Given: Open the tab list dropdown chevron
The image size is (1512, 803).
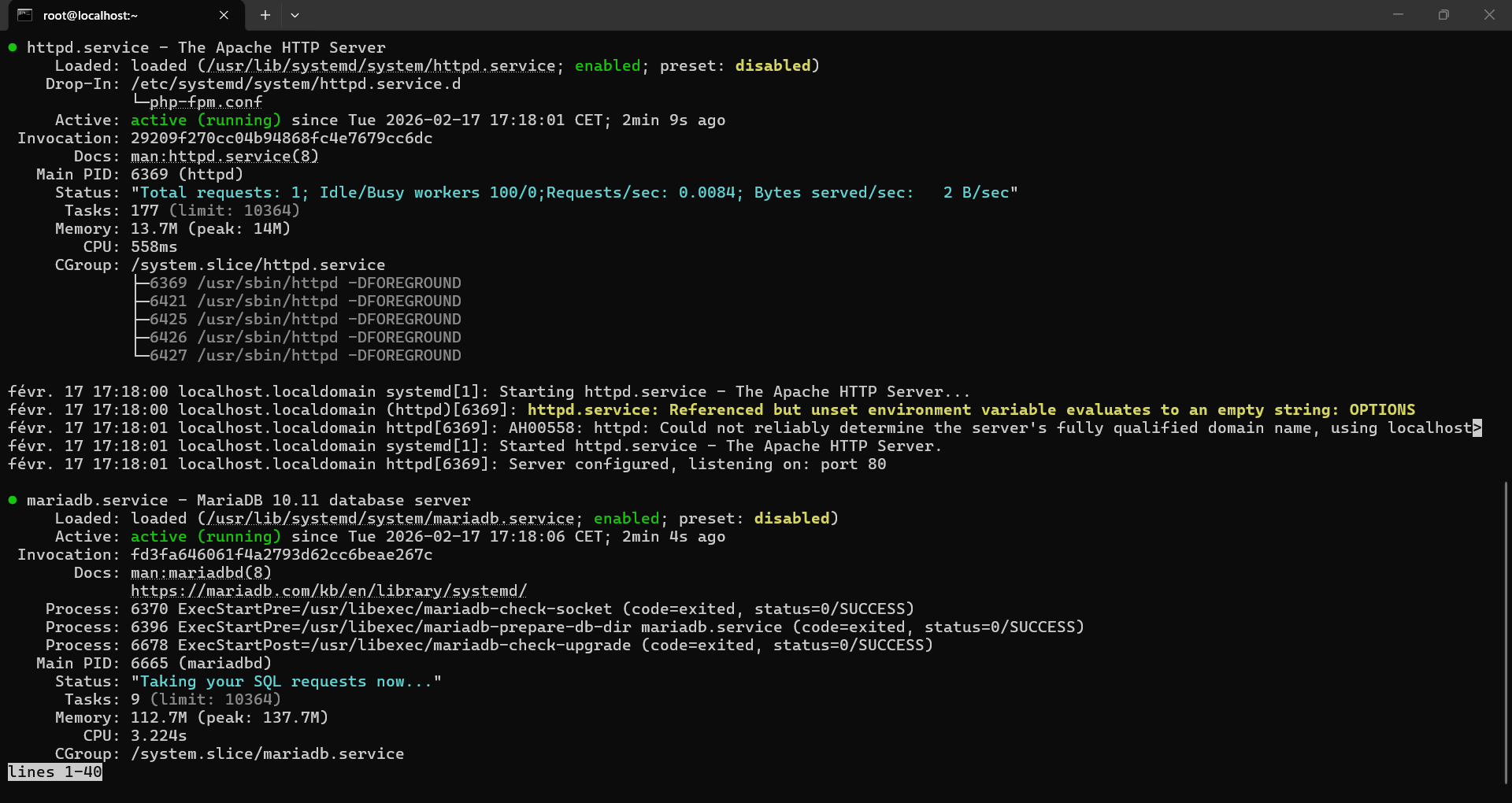Looking at the screenshot, I should [295, 15].
